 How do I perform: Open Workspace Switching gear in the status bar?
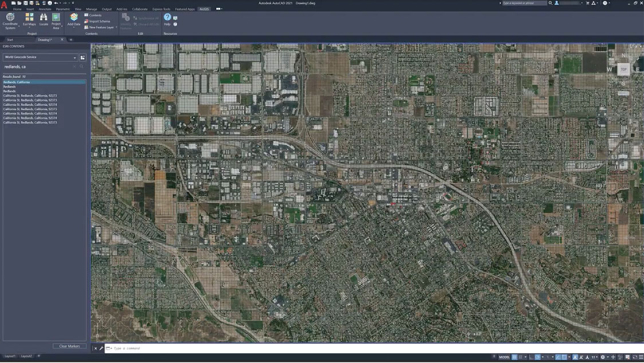[x=603, y=357]
